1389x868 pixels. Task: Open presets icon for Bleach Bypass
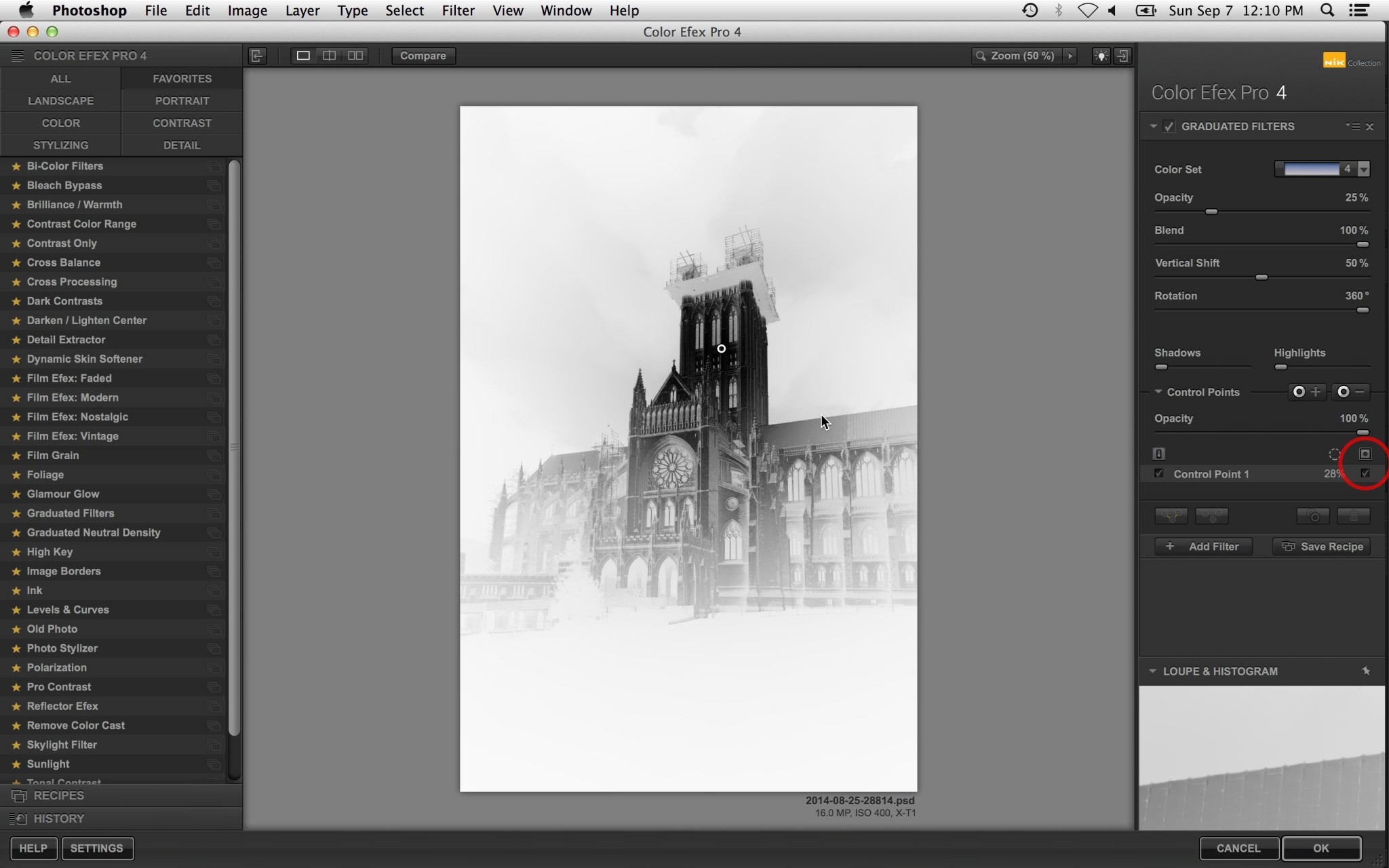[214, 186]
